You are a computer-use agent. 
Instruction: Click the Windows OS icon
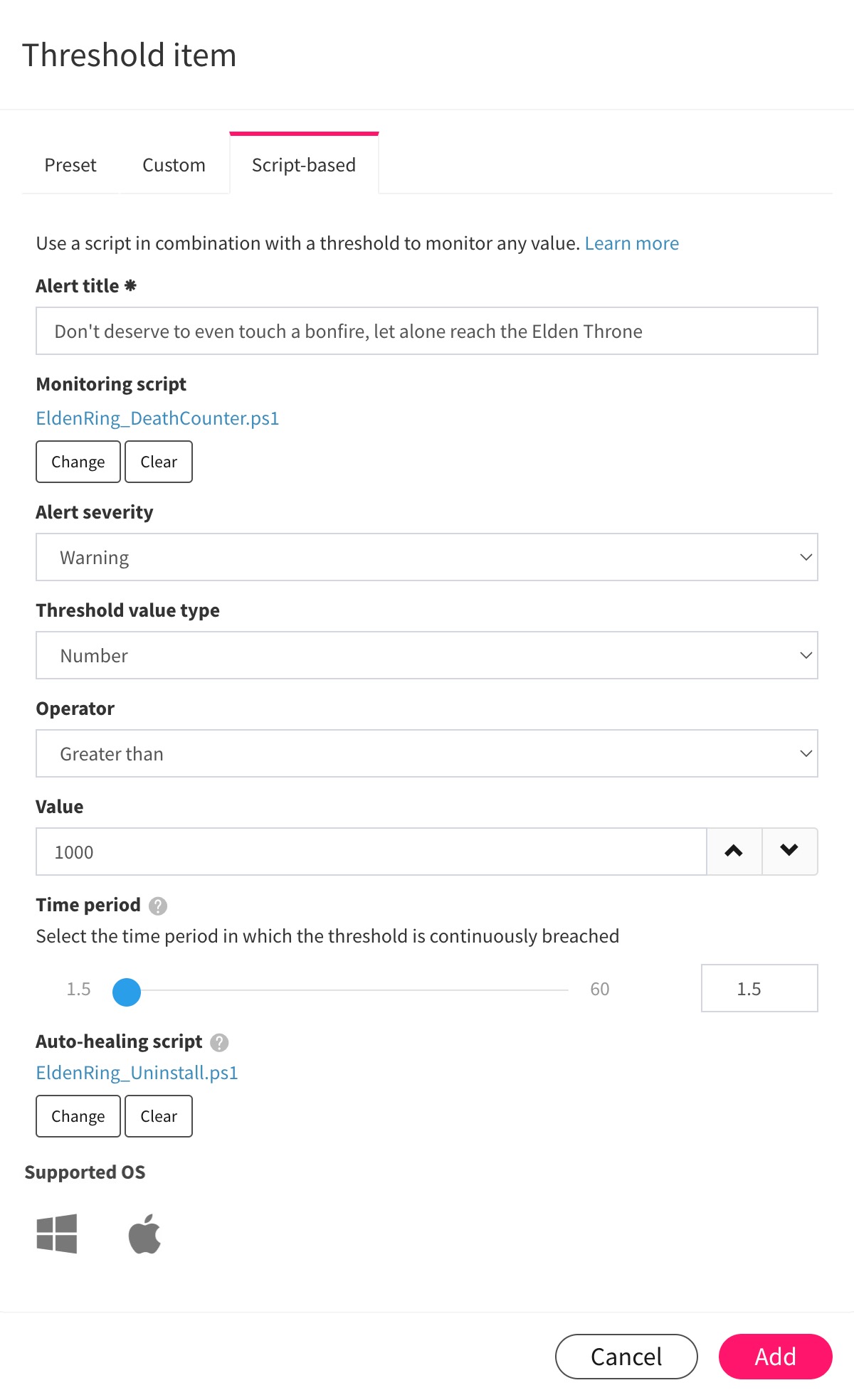tap(57, 1234)
